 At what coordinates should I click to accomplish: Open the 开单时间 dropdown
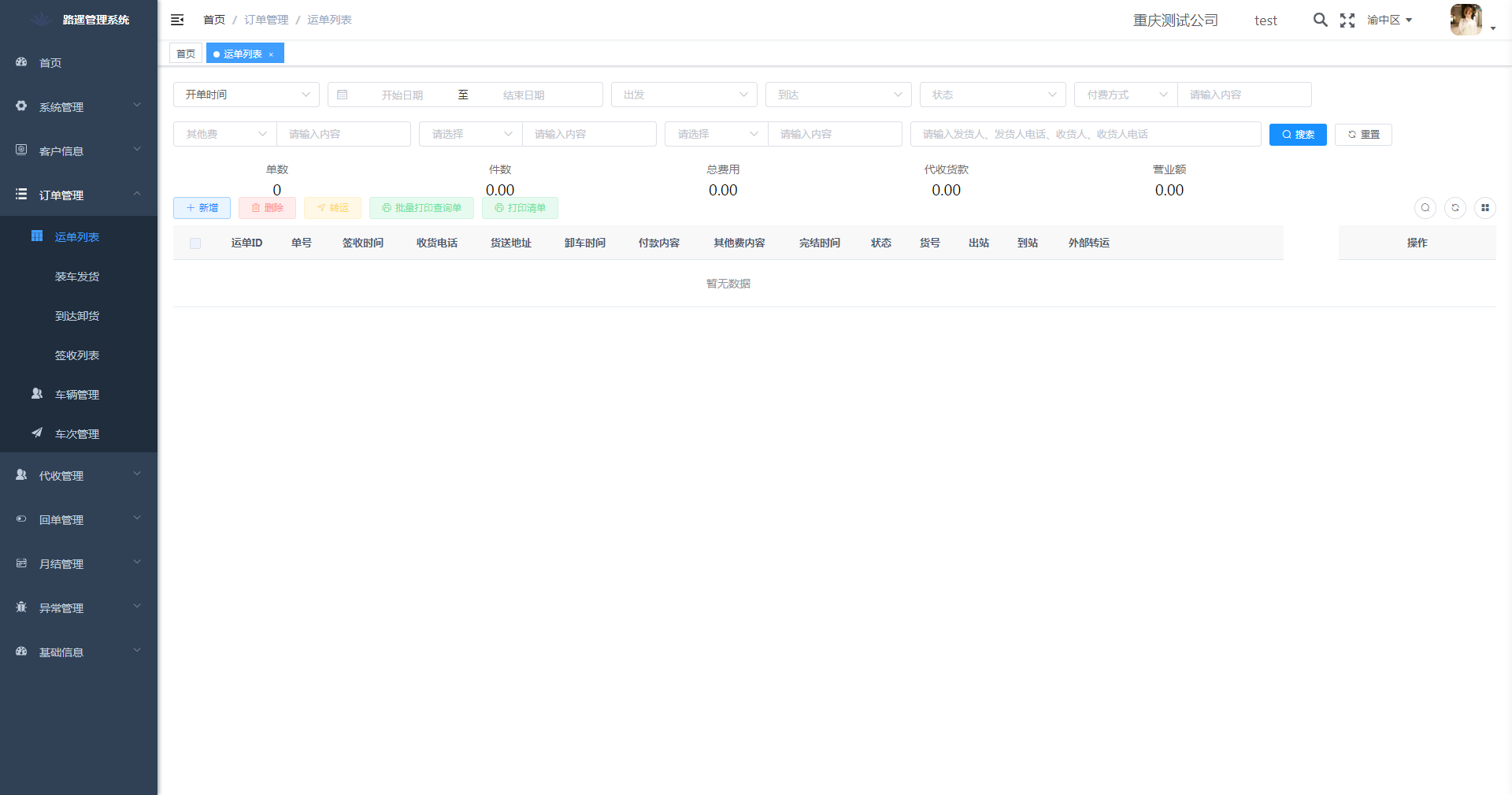pyautogui.click(x=246, y=95)
